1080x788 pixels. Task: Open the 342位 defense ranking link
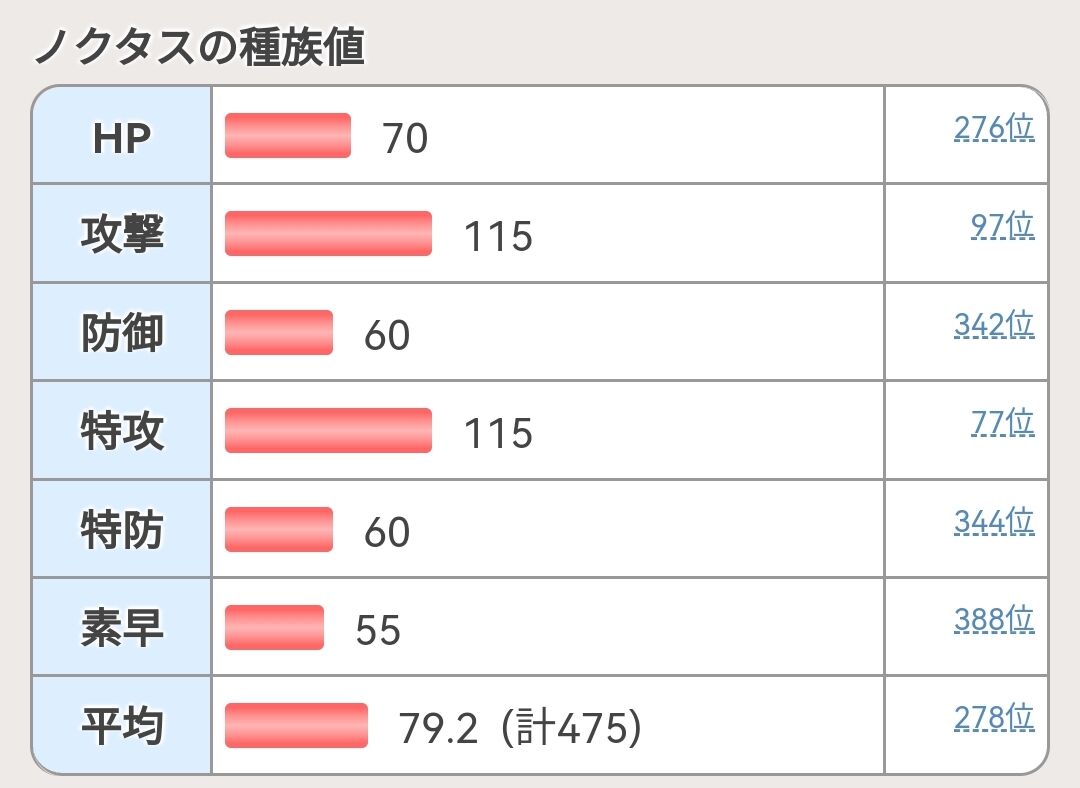pyautogui.click(x=994, y=324)
